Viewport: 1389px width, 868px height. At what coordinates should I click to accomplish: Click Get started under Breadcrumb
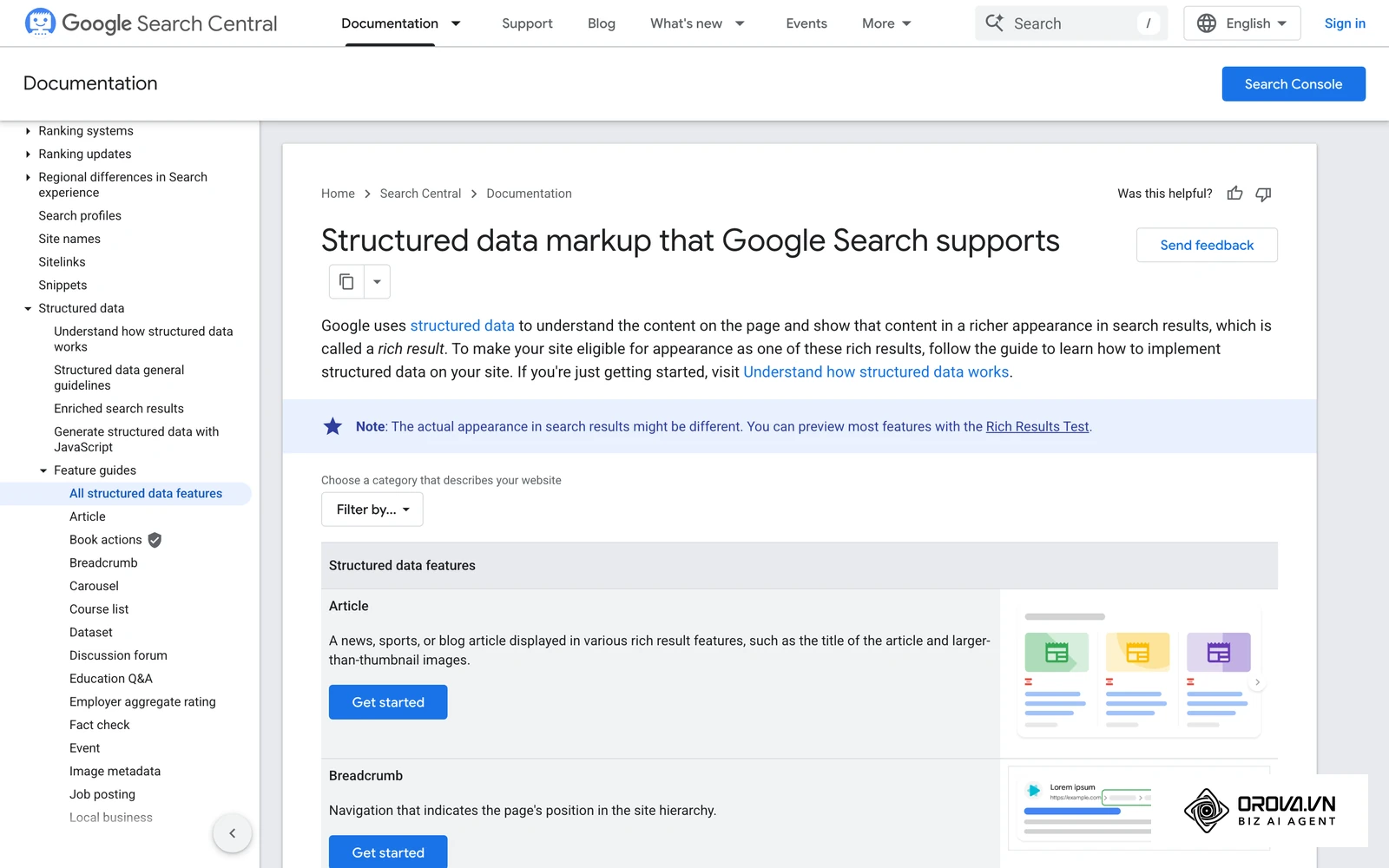point(388,852)
